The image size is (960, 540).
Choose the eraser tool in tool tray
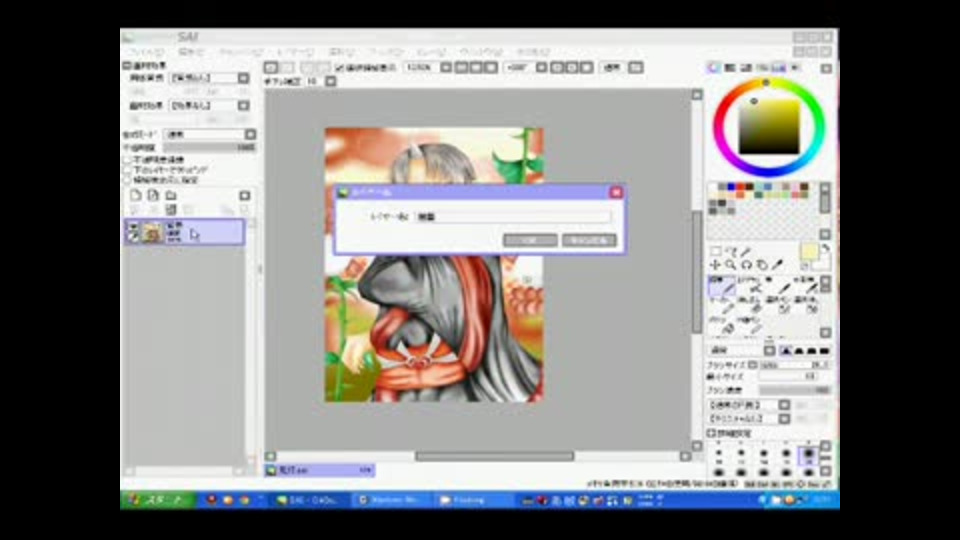tap(750, 306)
